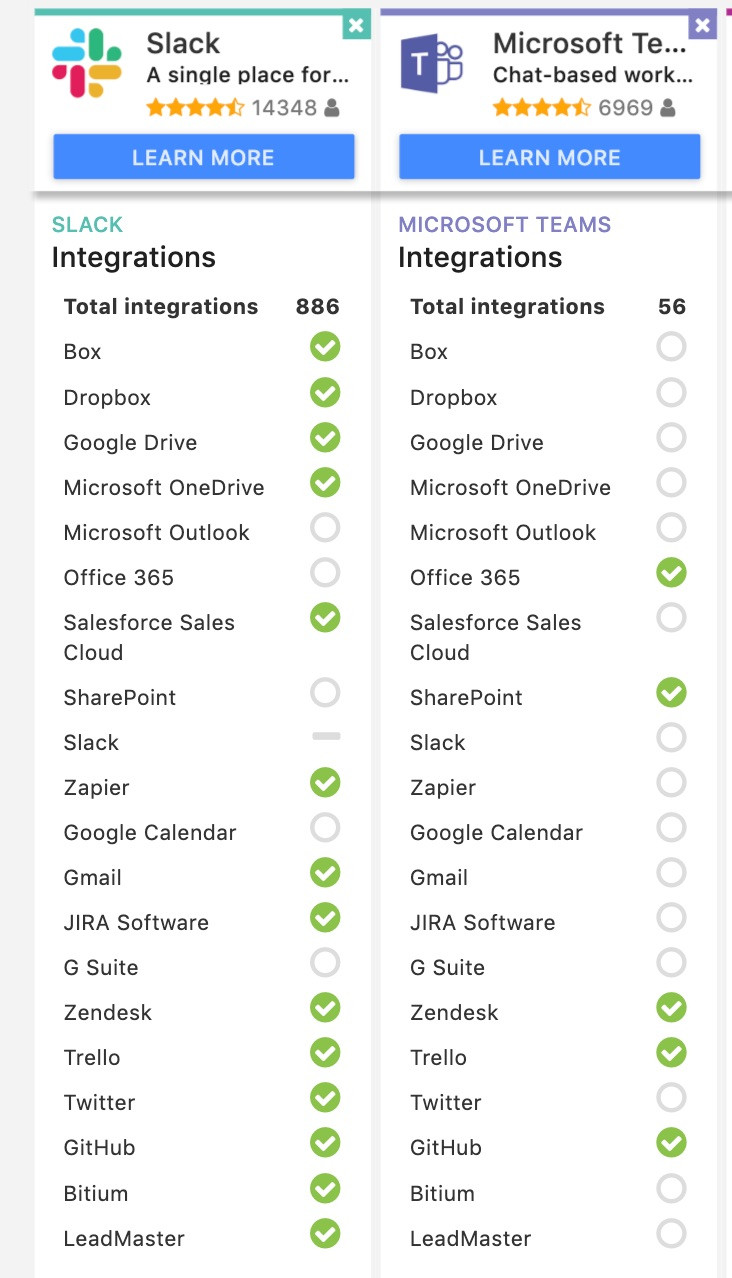This screenshot has width=732, height=1278.
Task: Click the purple MICROSOFT TEAMS column heading
Action: 504,225
